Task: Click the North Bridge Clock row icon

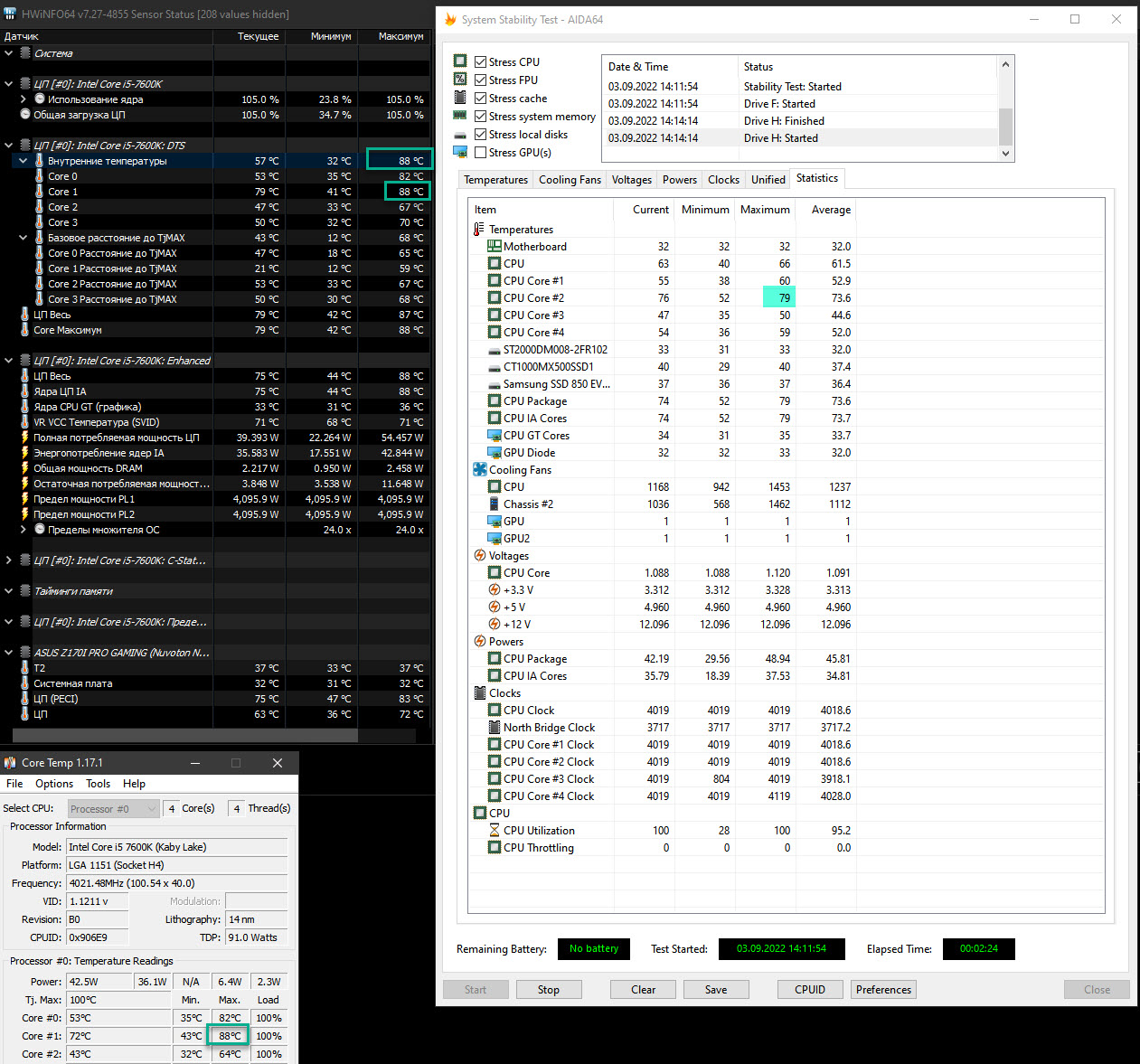Action: pyautogui.click(x=495, y=728)
